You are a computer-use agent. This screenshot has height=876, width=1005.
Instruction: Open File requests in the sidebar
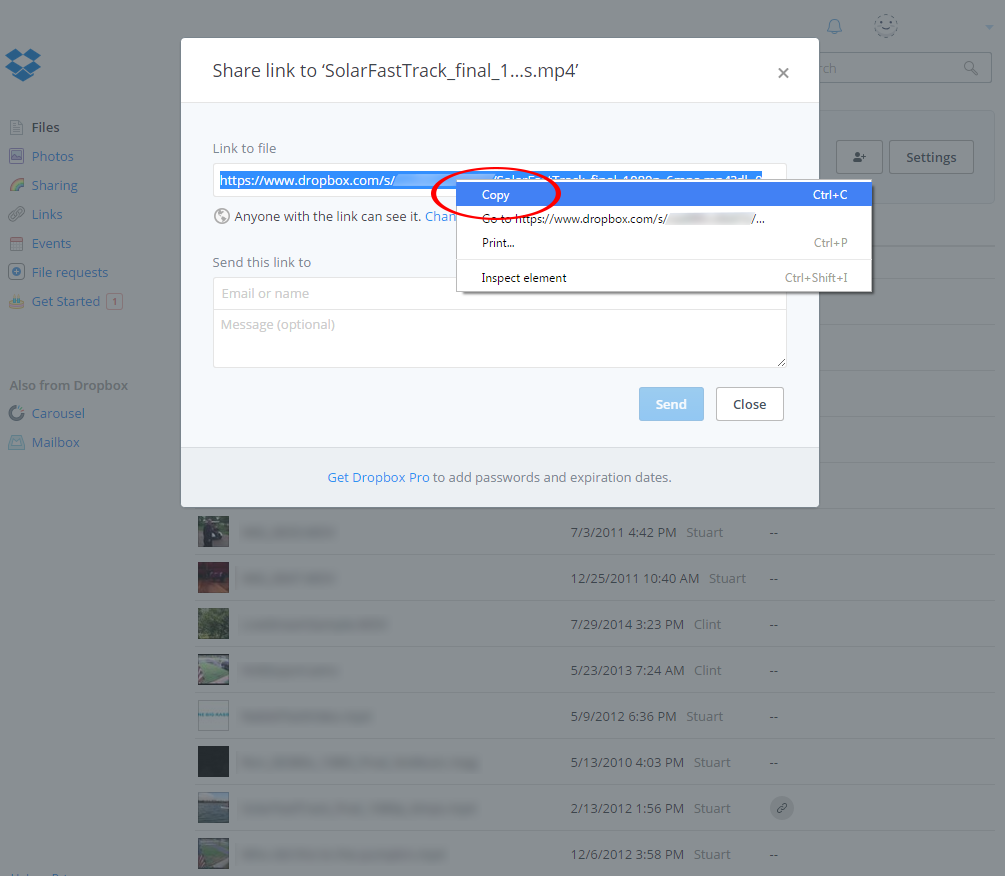point(70,272)
